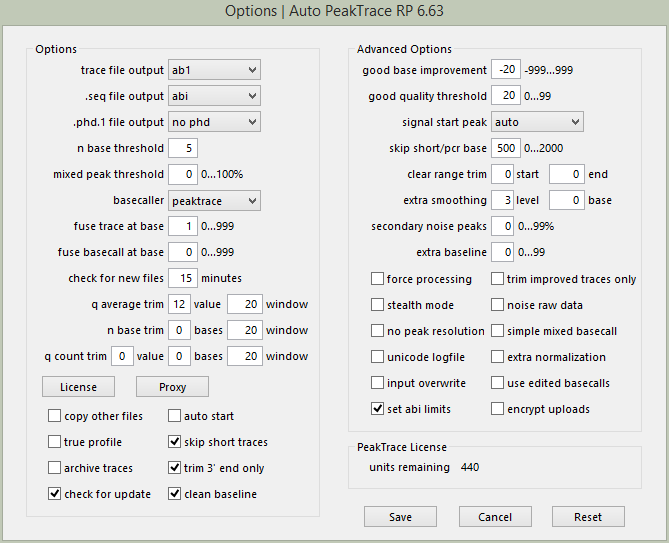Open the basecaller dropdown
The height and width of the screenshot is (543, 669).
[x=214, y=200]
